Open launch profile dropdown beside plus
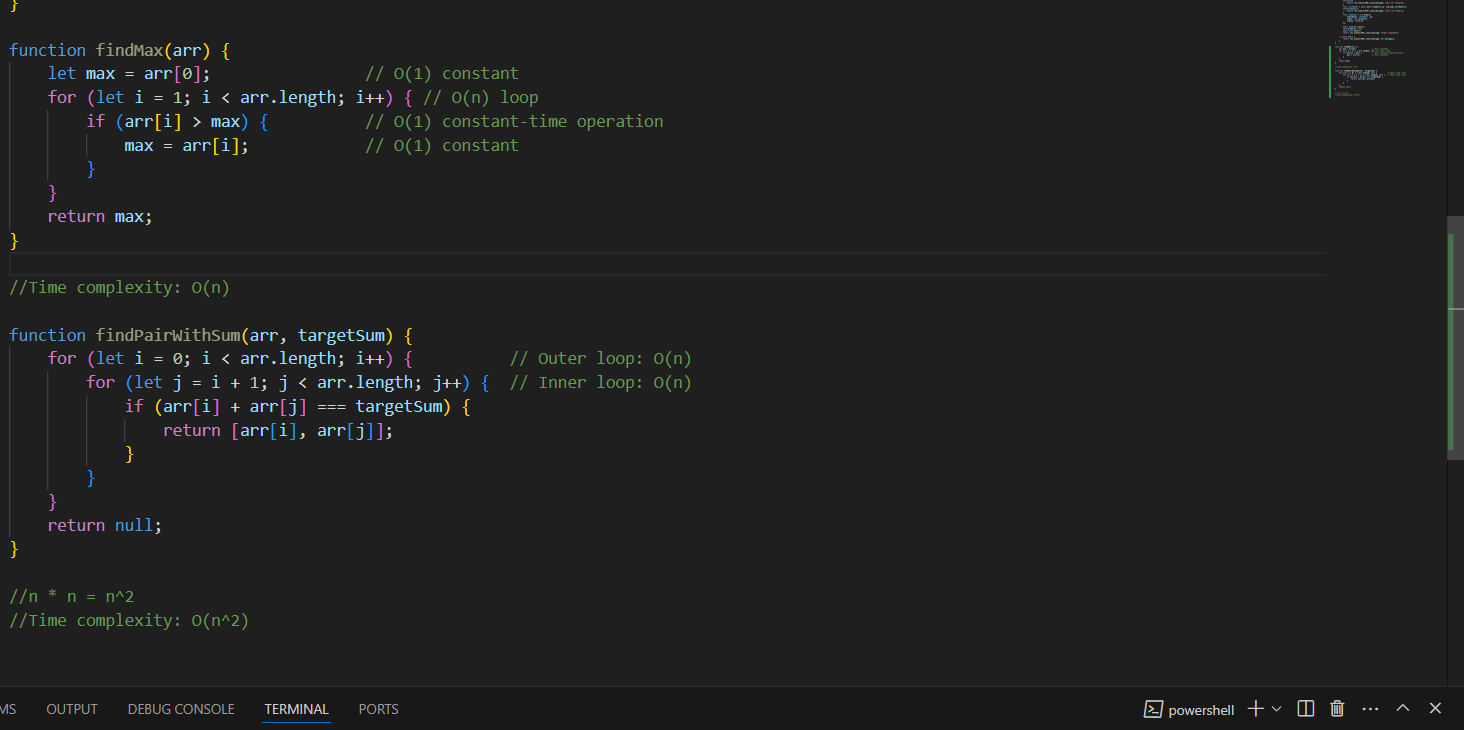Screen dimensions: 1464x730 pyautogui.click(x=1276, y=709)
